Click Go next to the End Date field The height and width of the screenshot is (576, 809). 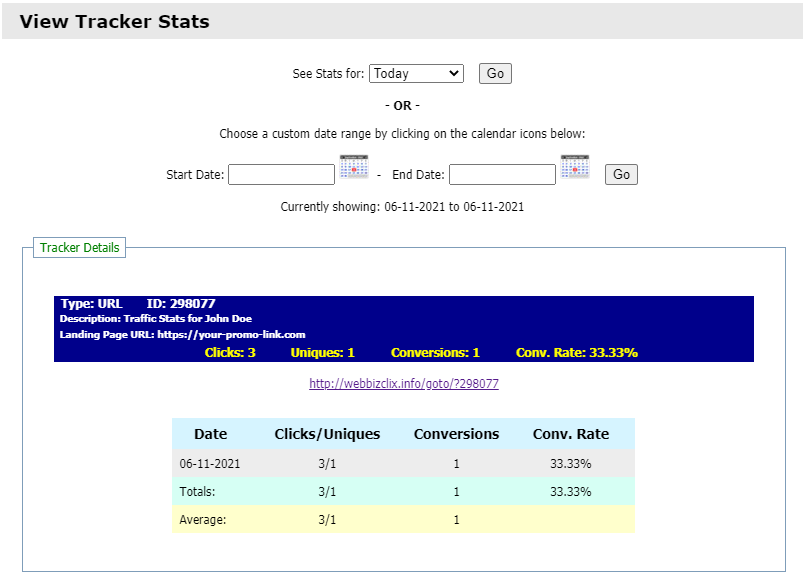[x=621, y=174]
